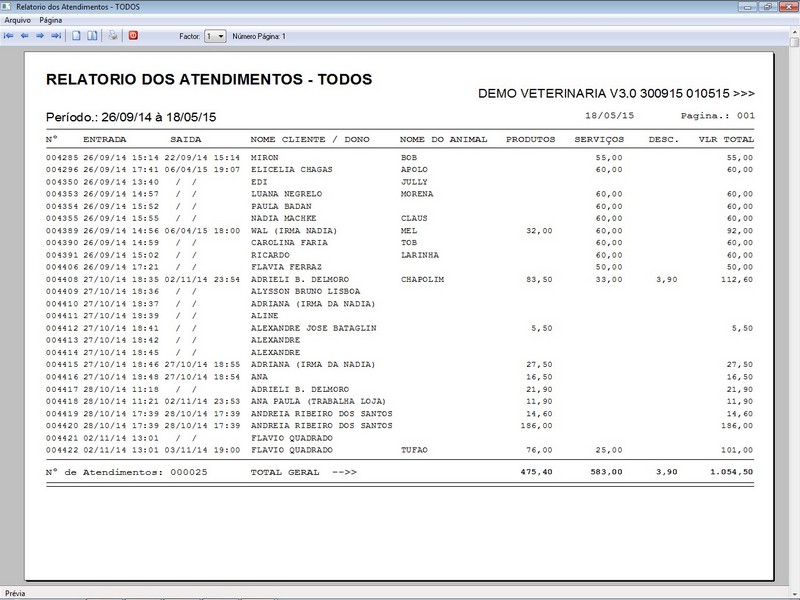The image size is (800, 600).
Task: Click client name 'PAULA BADAN'
Action: (x=281, y=206)
